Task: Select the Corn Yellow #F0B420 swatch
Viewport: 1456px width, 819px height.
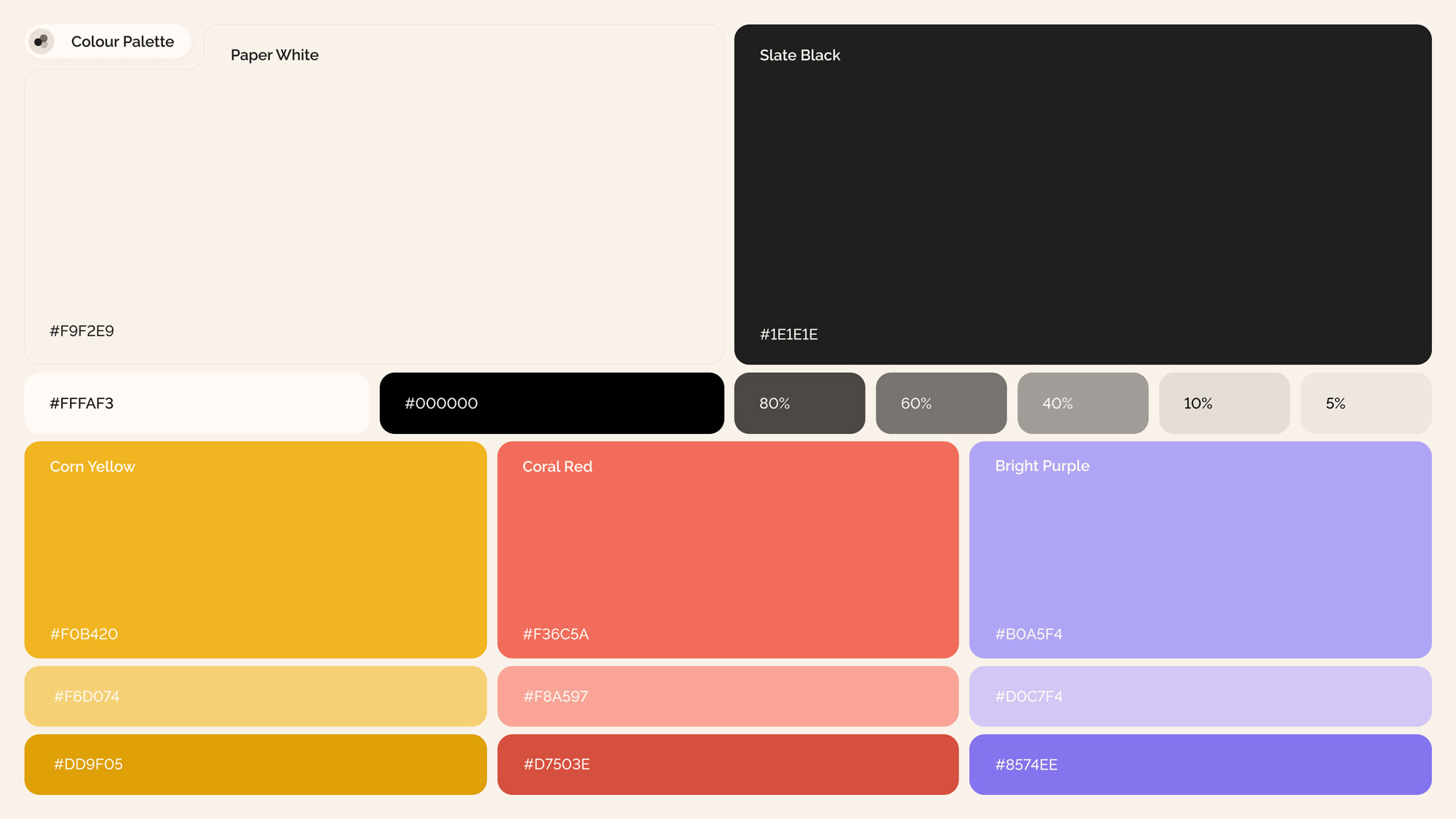Action: click(256, 550)
